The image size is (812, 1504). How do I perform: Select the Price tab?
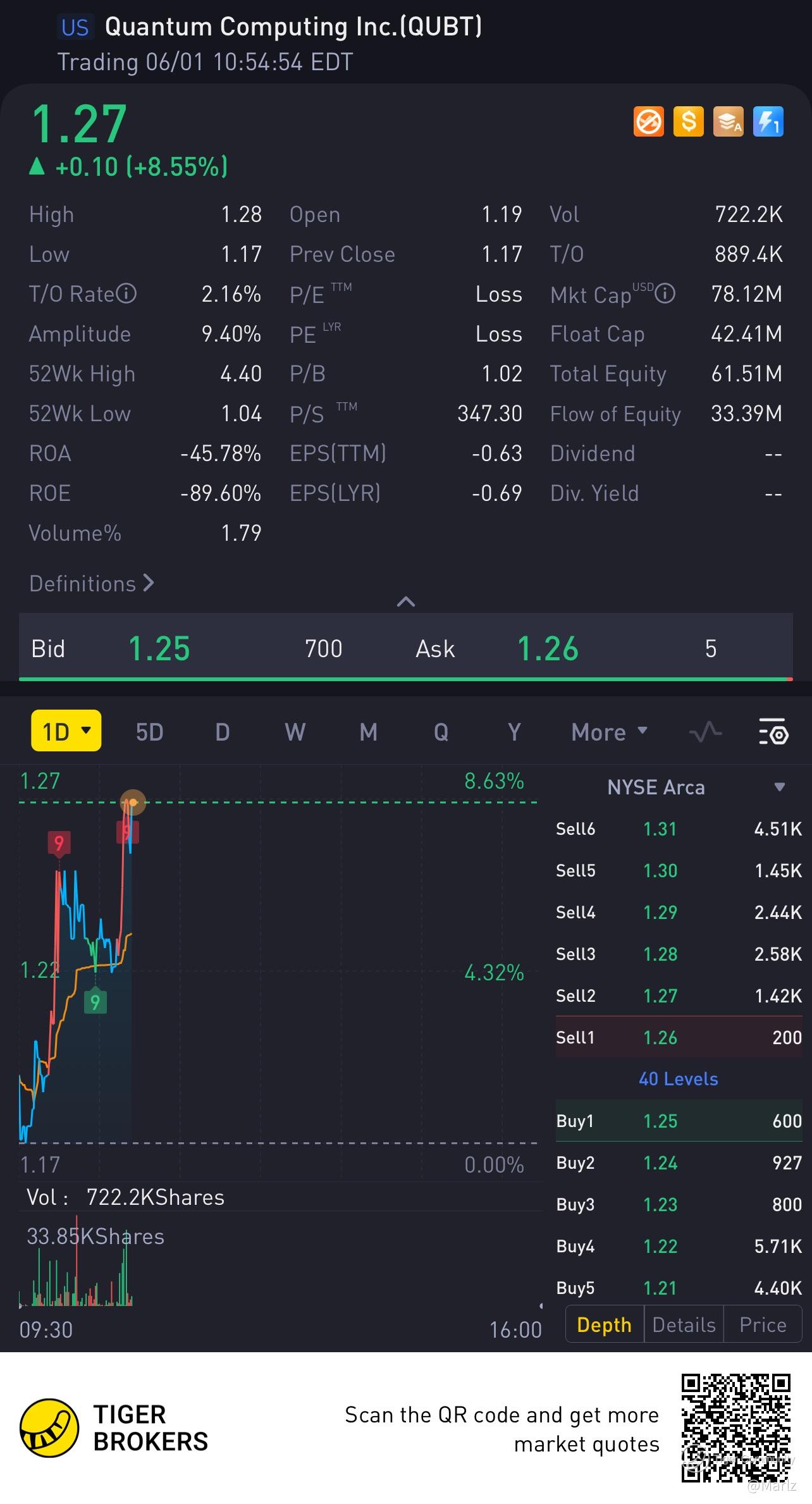click(x=763, y=1324)
